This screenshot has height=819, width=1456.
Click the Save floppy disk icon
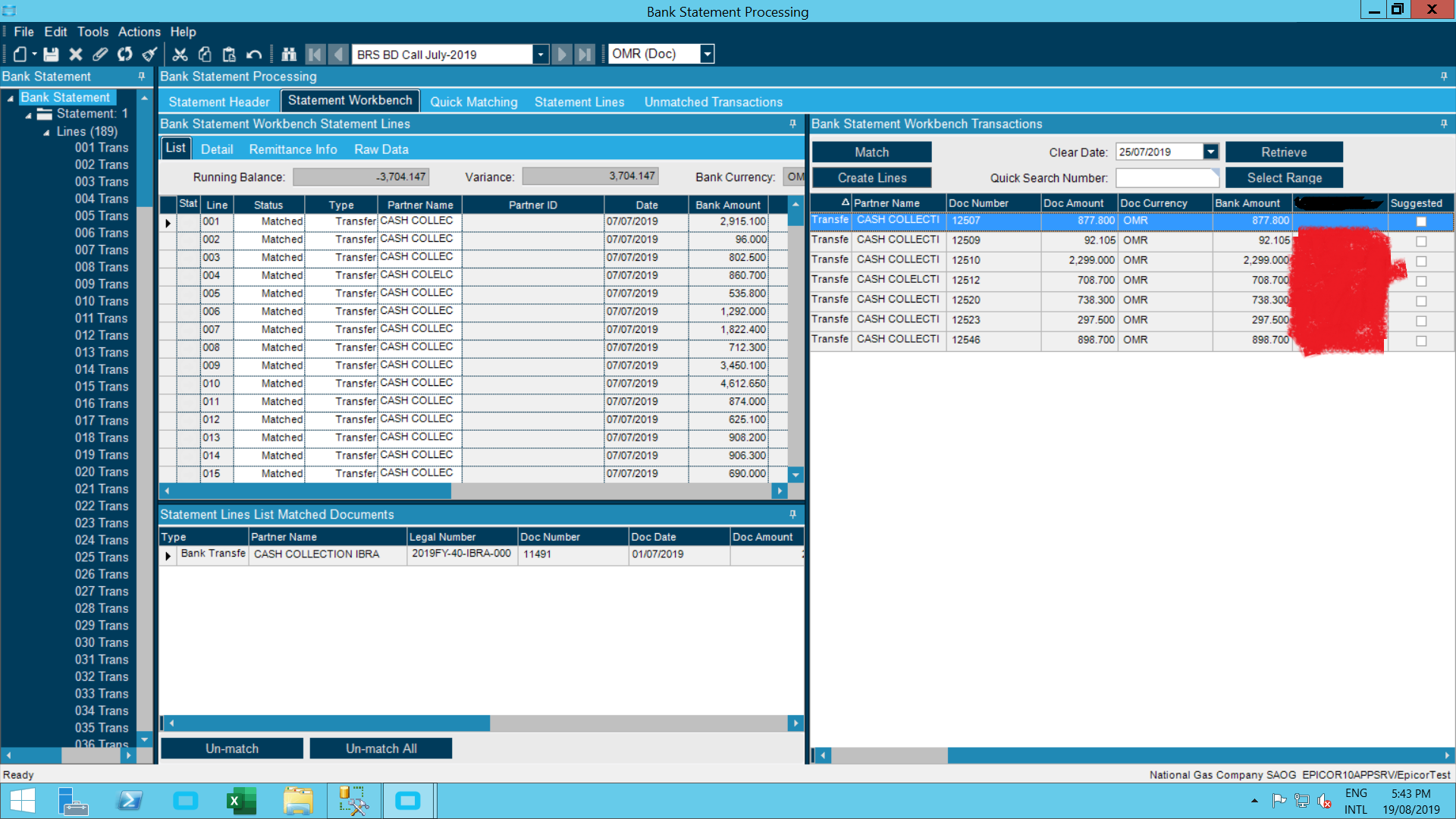(x=51, y=54)
